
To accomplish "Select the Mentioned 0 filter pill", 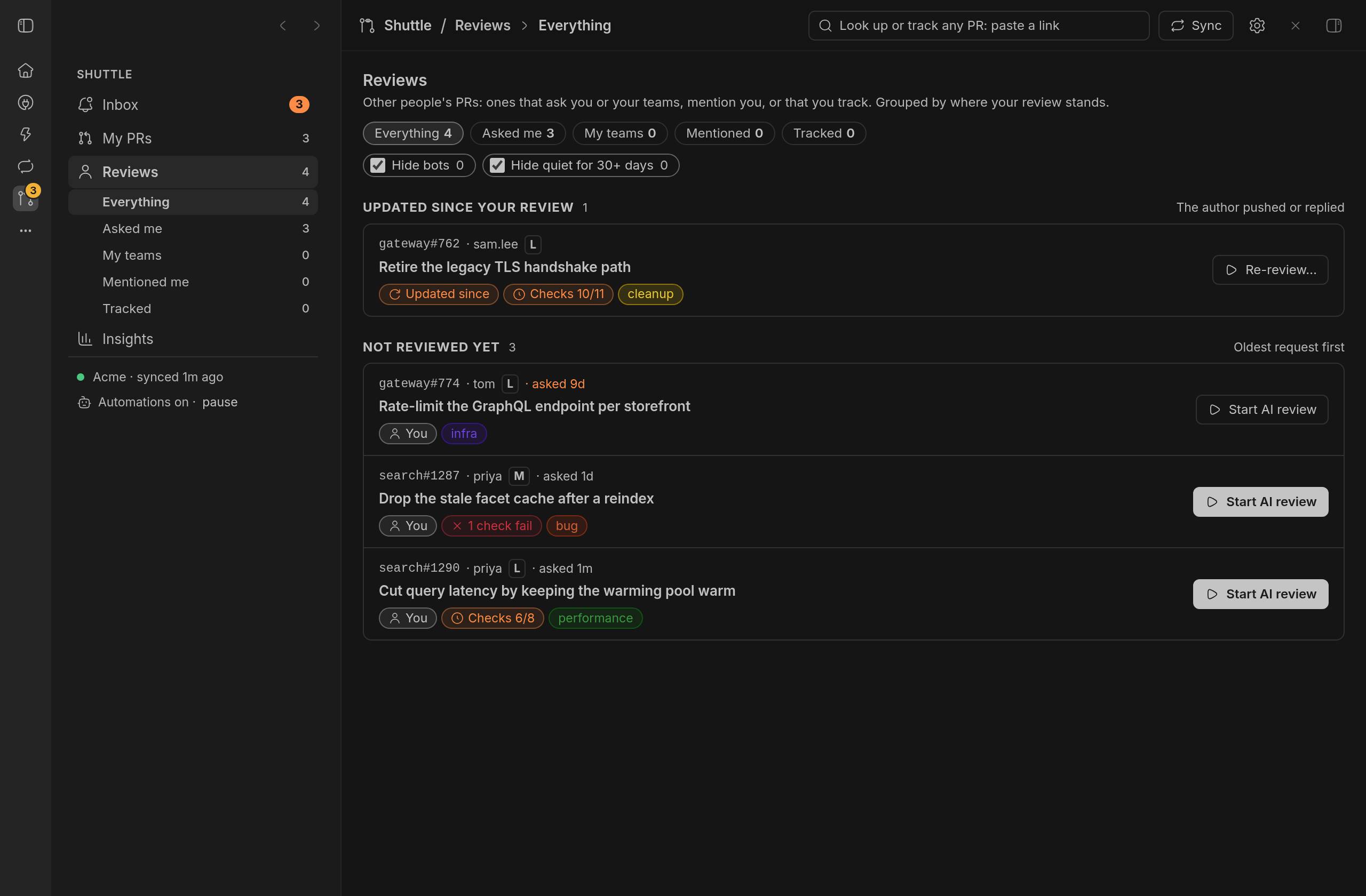I will pos(724,133).
